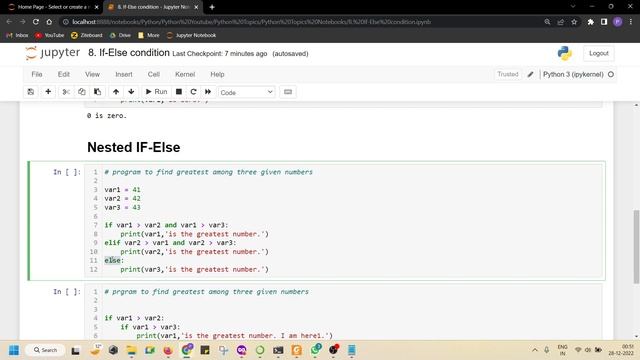Open a new browser tab
Image resolution: width=640 pixels, height=360 pixels.
(x=212, y=7)
